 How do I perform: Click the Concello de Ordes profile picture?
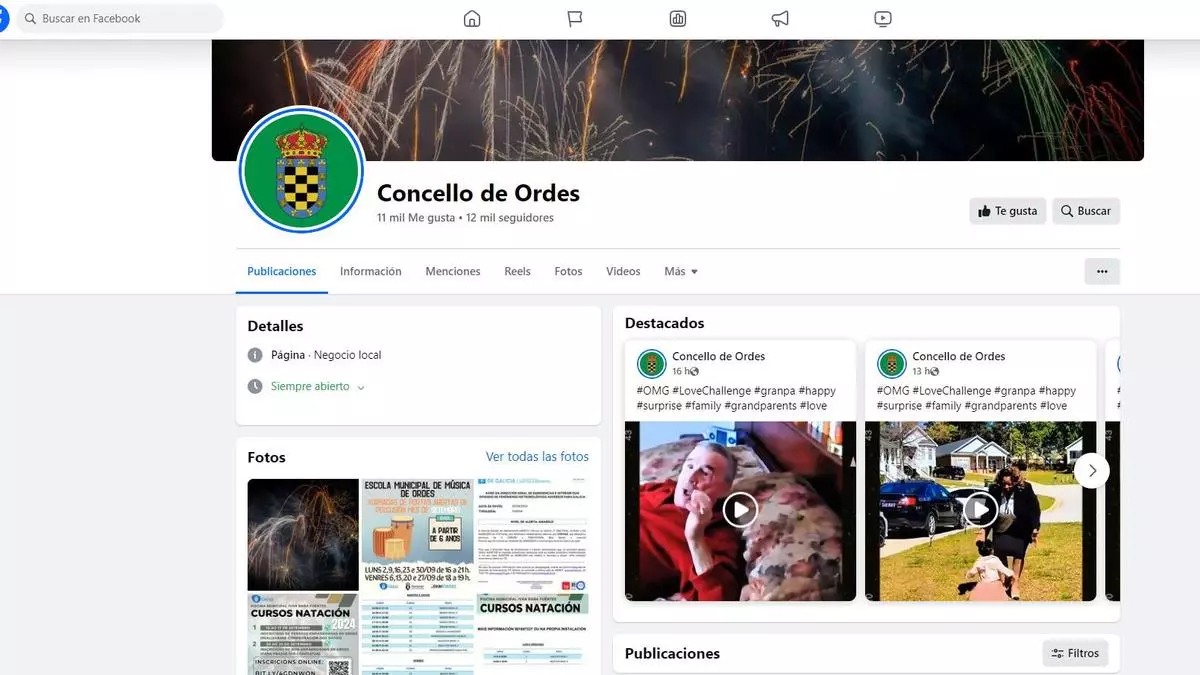pos(301,170)
